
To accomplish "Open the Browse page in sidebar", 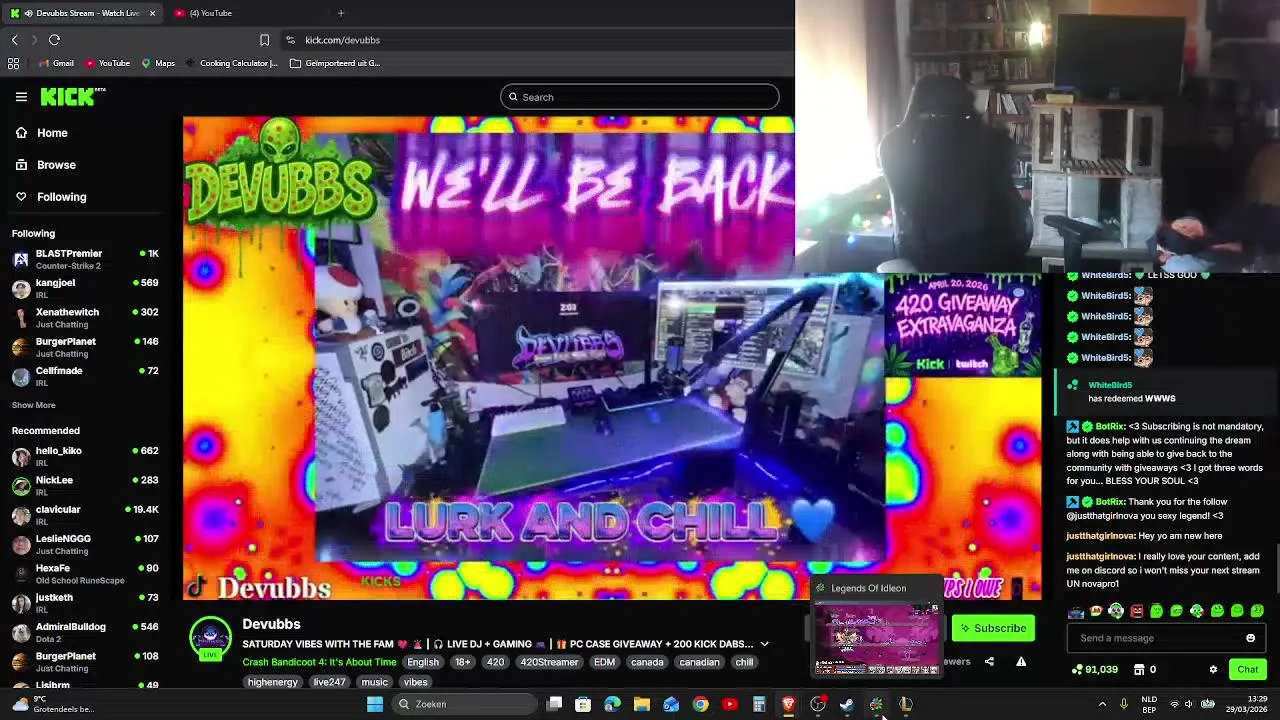I will [56, 165].
